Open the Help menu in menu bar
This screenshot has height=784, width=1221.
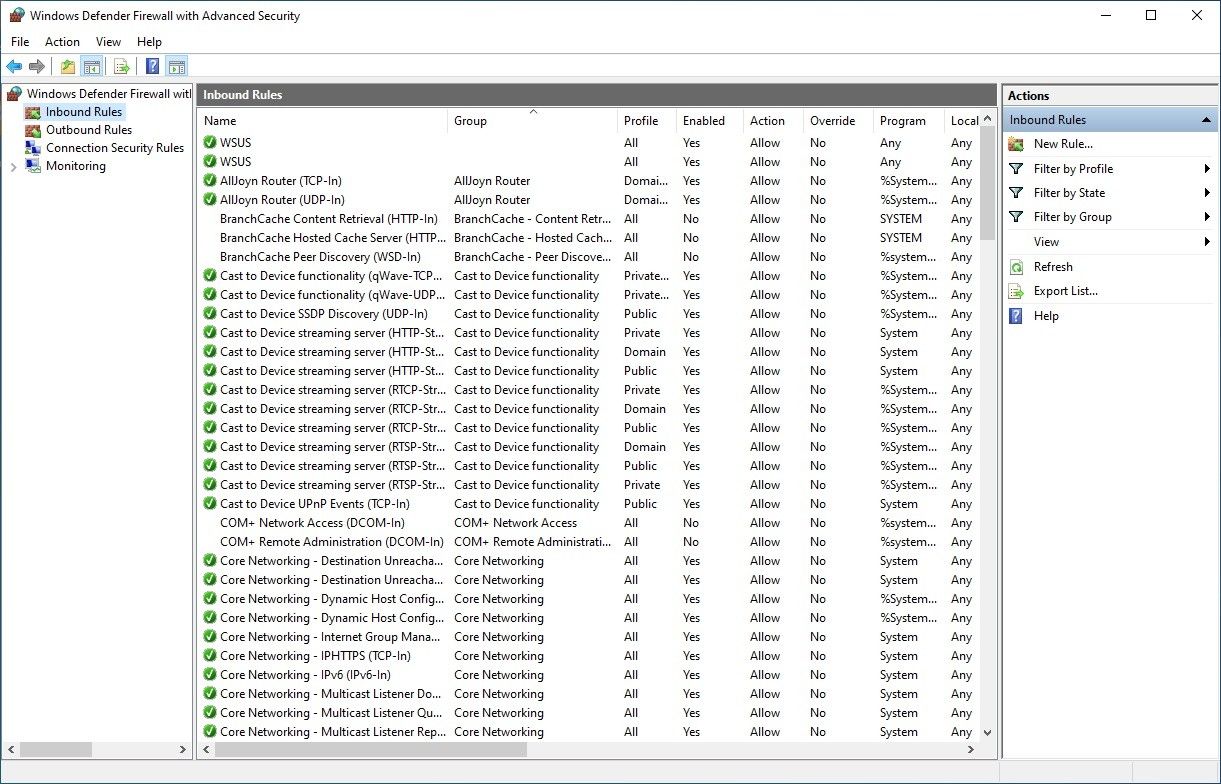click(149, 42)
